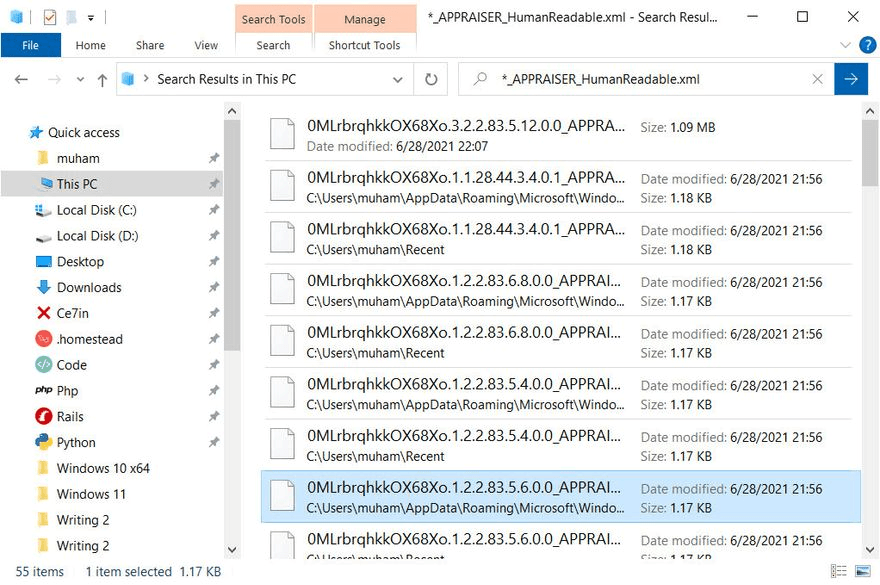The image size is (880, 585).
Task: Expand the ribbon with the chevron
Action: click(x=845, y=45)
